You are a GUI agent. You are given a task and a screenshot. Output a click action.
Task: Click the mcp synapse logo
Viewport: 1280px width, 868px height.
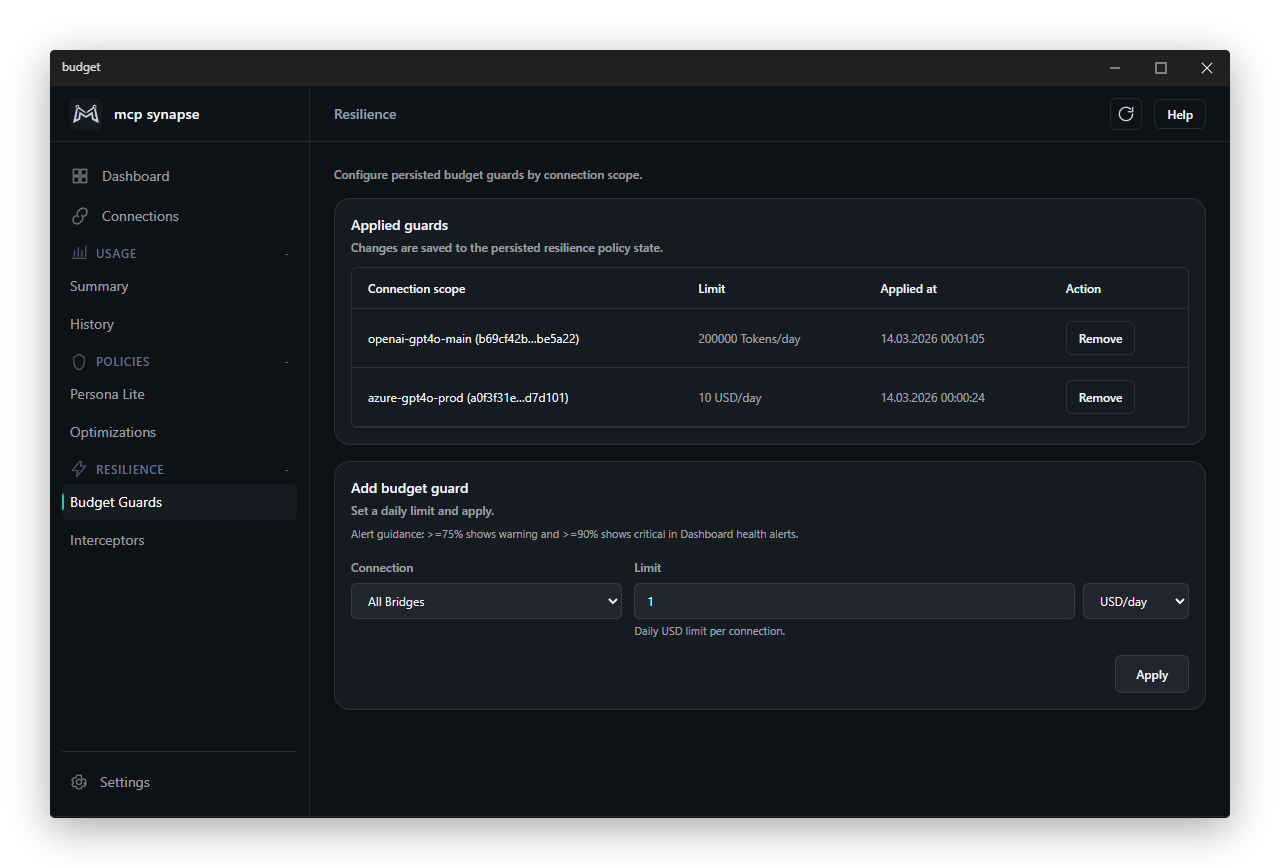tap(86, 113)
